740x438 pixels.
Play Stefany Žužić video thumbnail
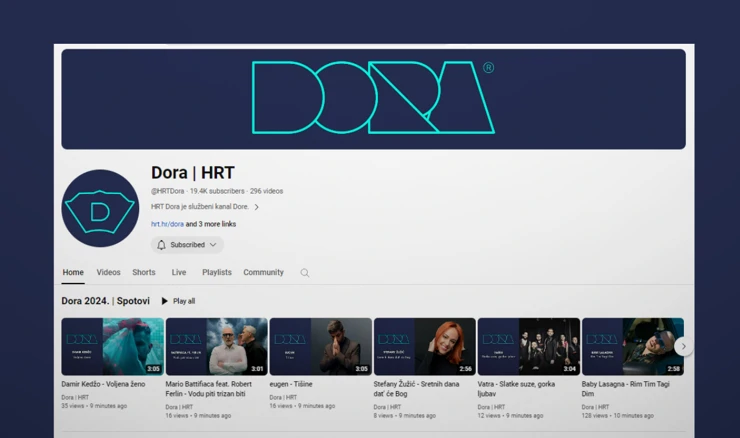tap(424, 346)
